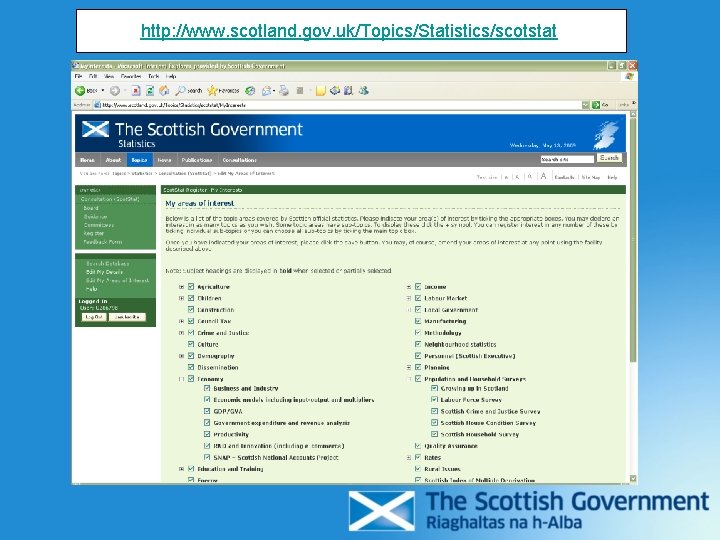Image resolution: width=720 pixels, height=540 pixels.
Task: Untick the Scottish Household Survey checkbox
Action: click(x=434, y=434)
